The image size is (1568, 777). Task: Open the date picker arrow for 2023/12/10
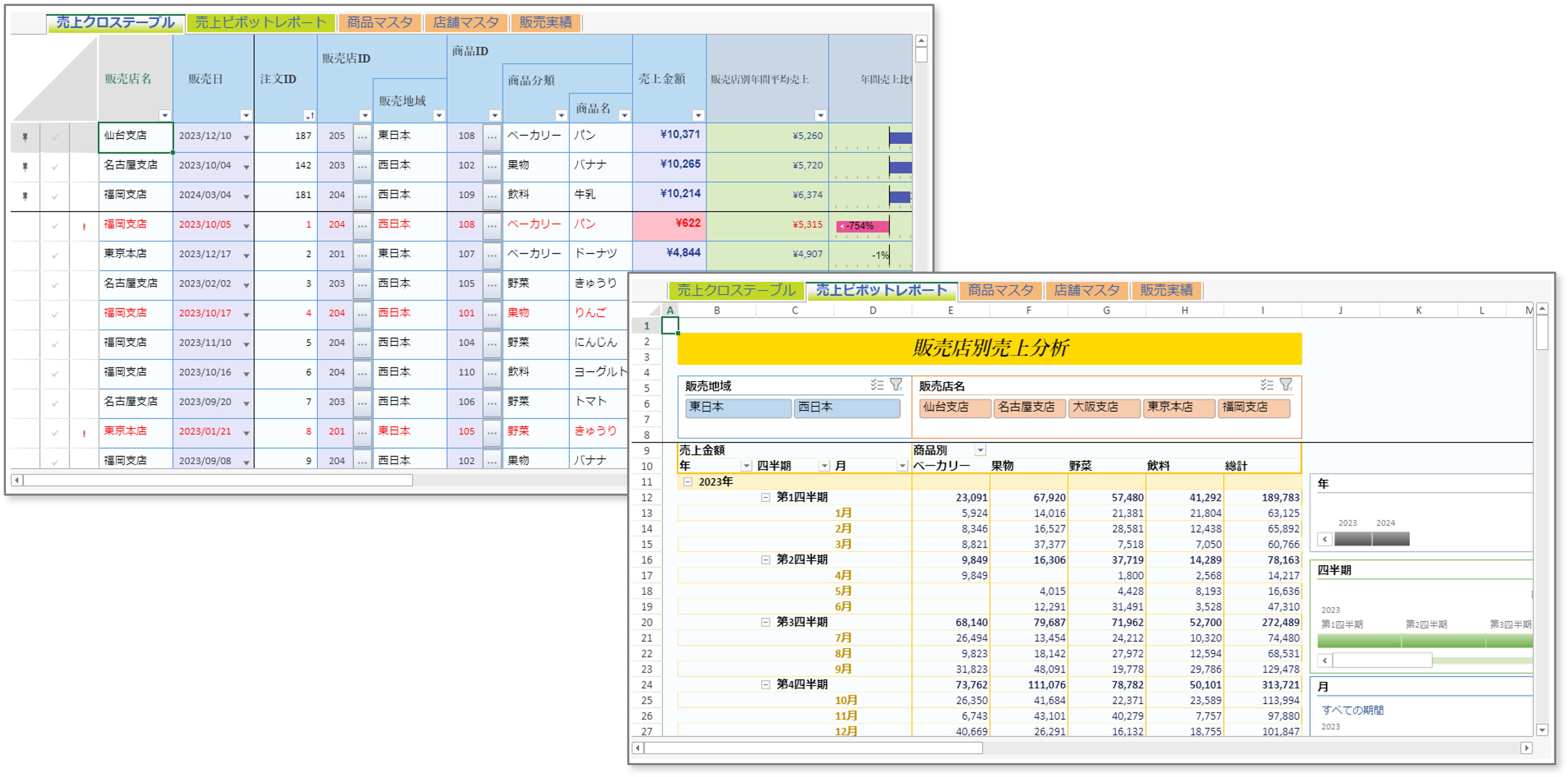pos(246,137)
